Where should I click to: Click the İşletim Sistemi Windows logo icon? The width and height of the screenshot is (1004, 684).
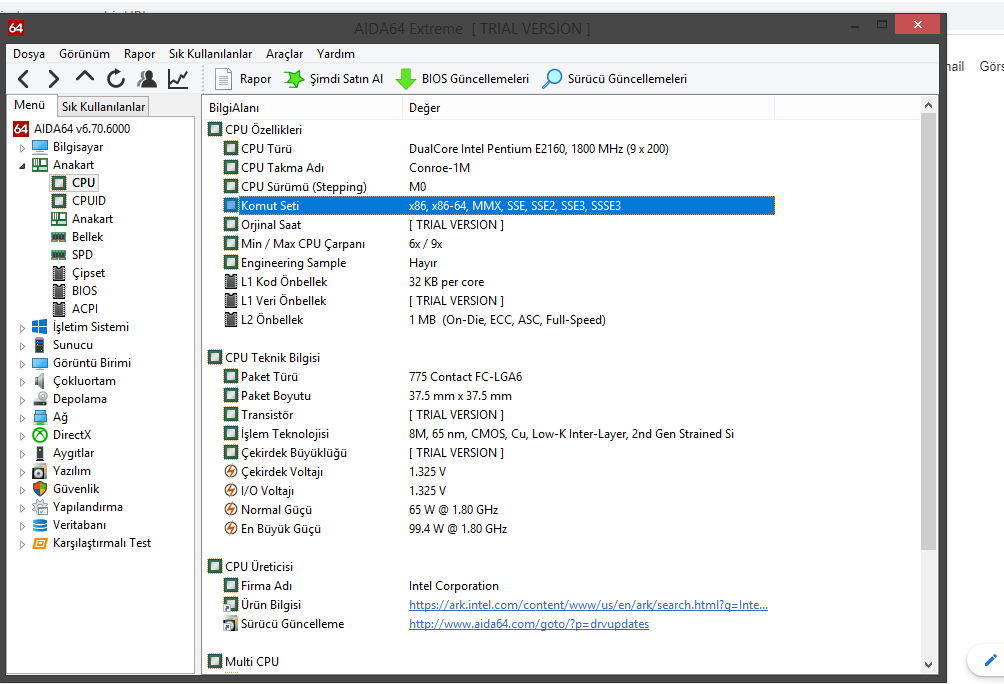pyautogui.click(x=40, y=327)
